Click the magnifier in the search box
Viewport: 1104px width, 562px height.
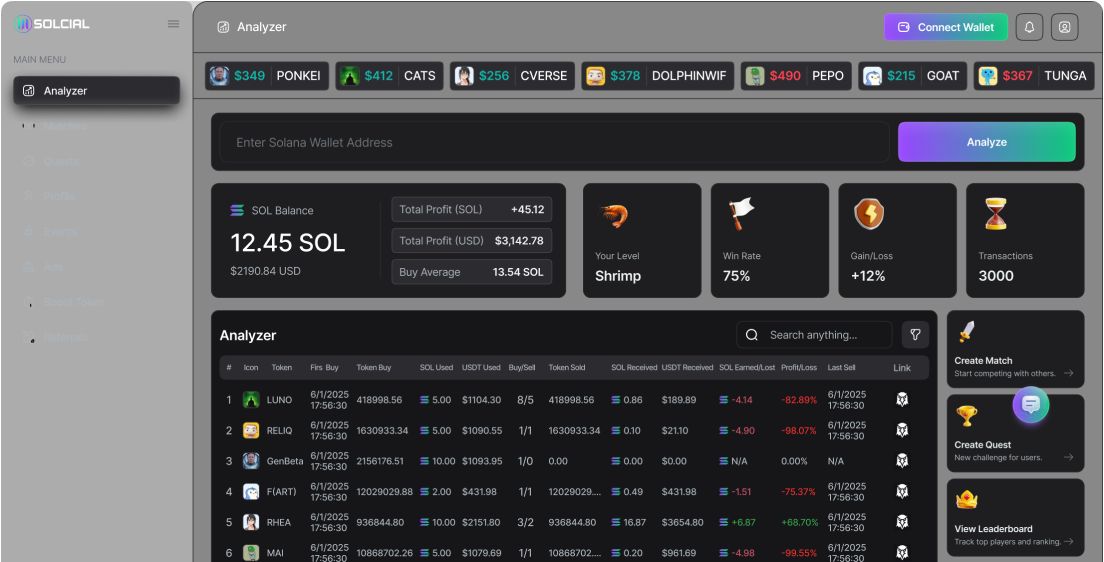pyautogui.click(x=752, y=335)
